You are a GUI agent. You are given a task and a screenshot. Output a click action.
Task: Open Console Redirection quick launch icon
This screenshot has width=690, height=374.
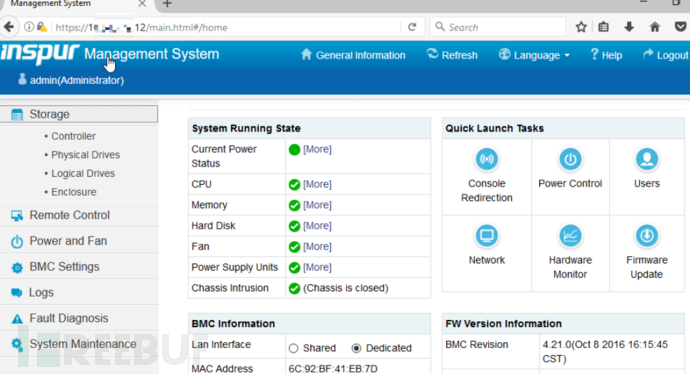coord(487,159)
